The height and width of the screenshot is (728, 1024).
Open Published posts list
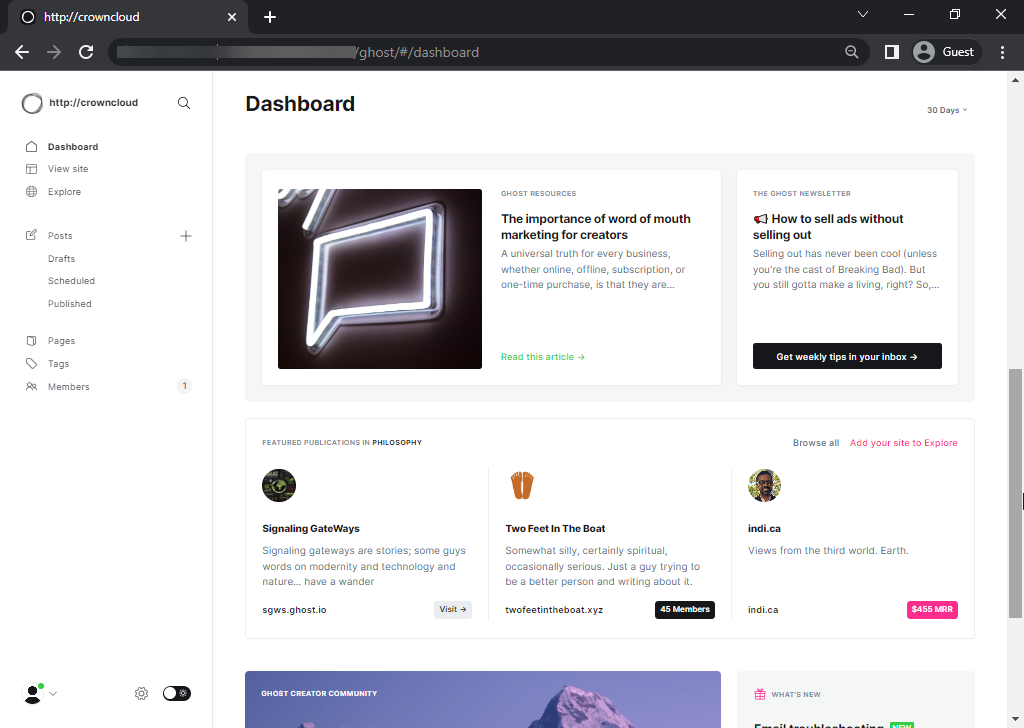69,304
